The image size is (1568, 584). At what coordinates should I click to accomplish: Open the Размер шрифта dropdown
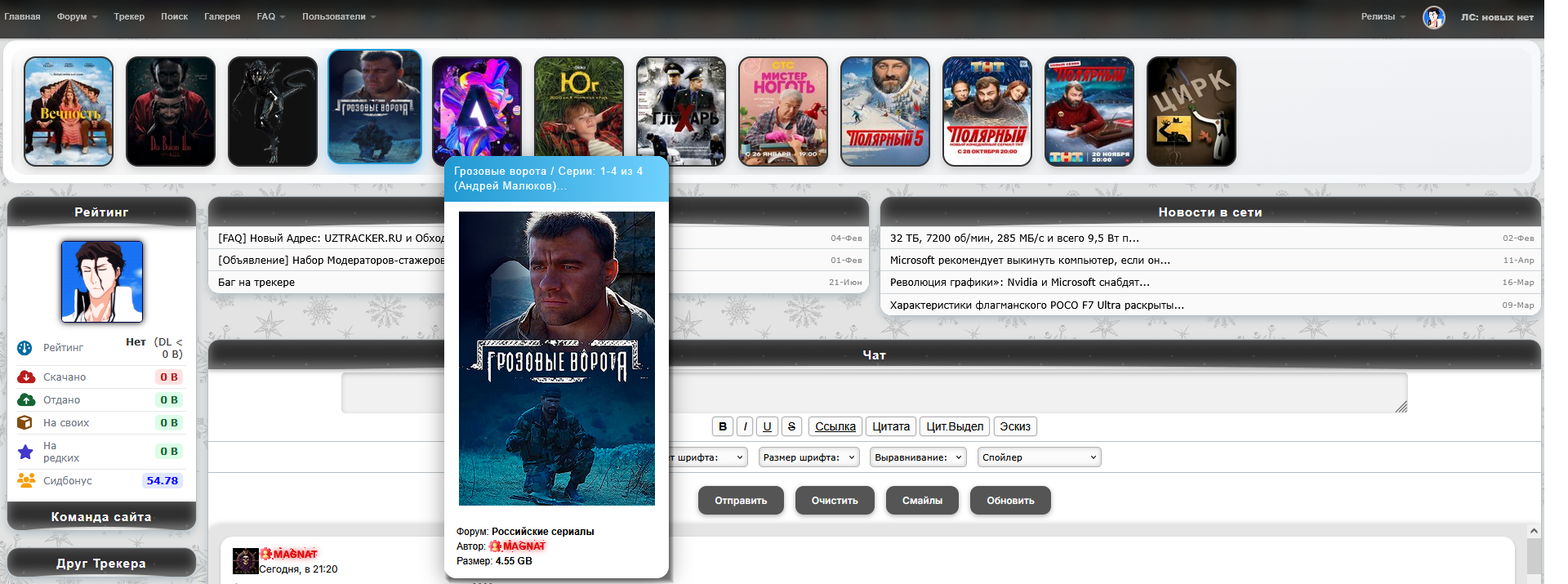808,457
